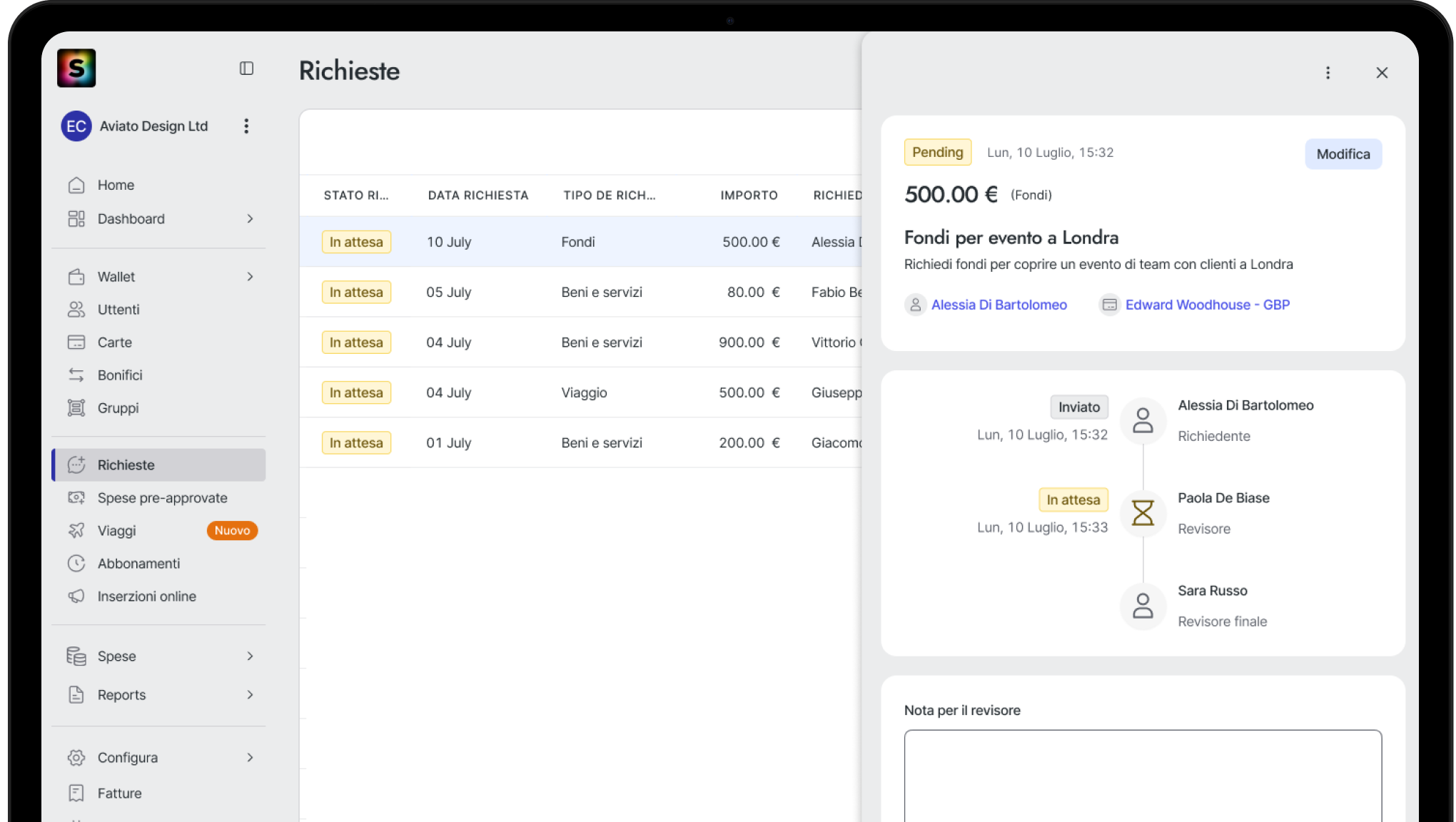1456x822 pixels.
Task: Open Alessia Di Bartolomeo profile link
Action: click(x=999, y=305)
